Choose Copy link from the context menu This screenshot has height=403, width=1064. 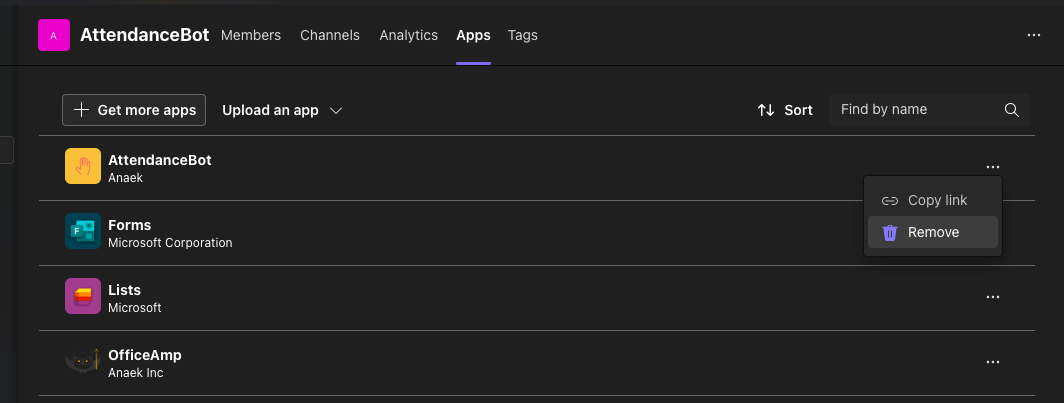click(x=932, y=201)
